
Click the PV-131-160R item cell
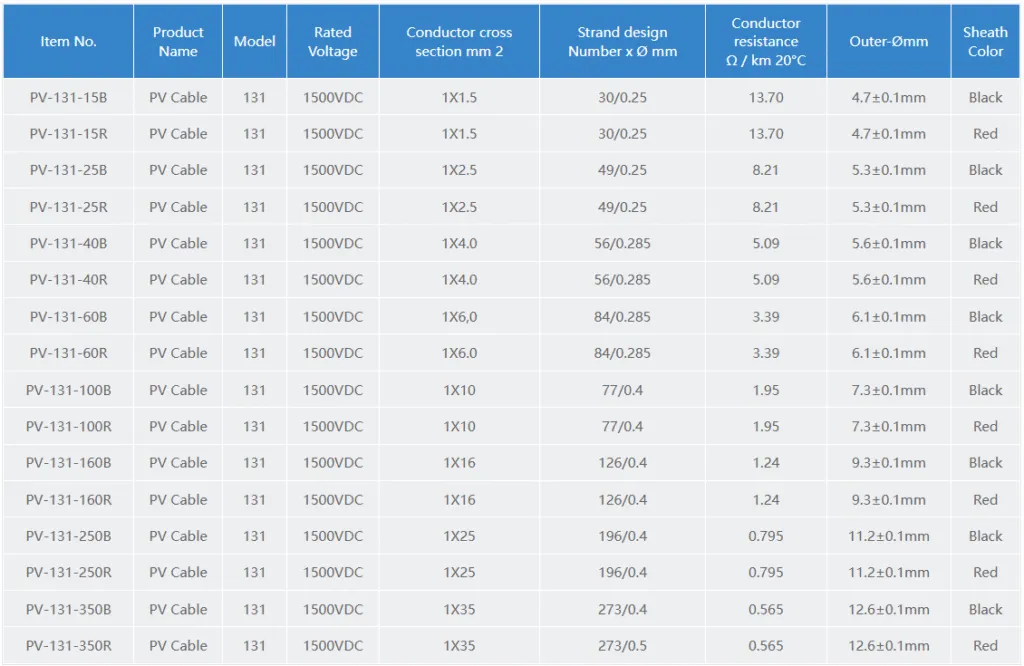coord(68,500)
